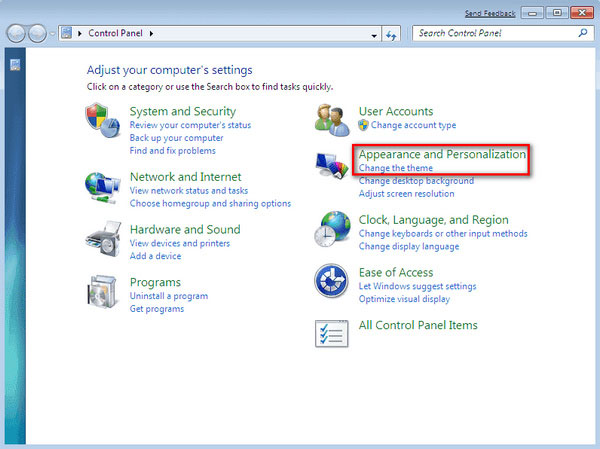Open System and Security shield icon
This screenshot has height=449, width=600.
(102, 120)
